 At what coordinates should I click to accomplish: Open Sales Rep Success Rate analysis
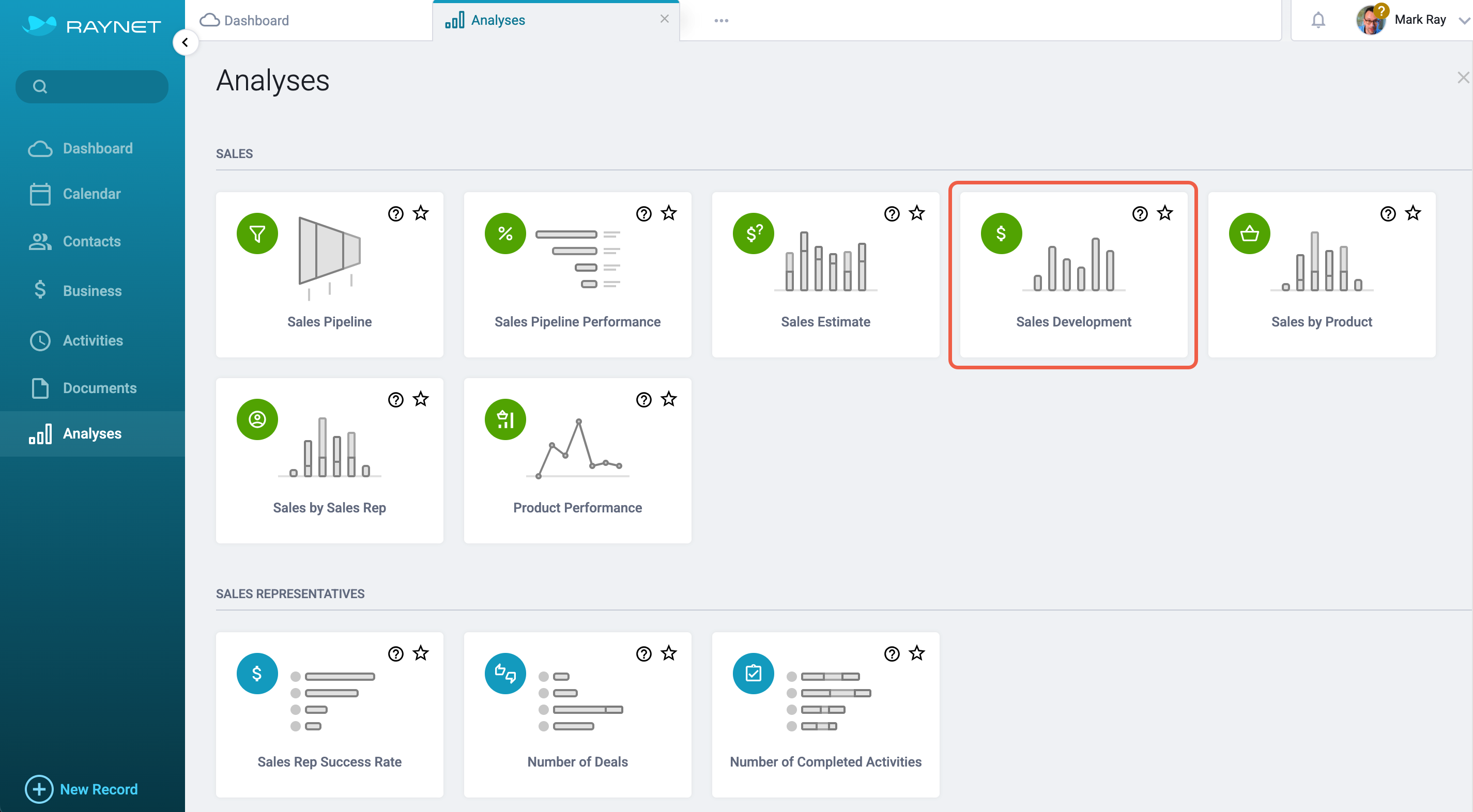click(329, 715)
